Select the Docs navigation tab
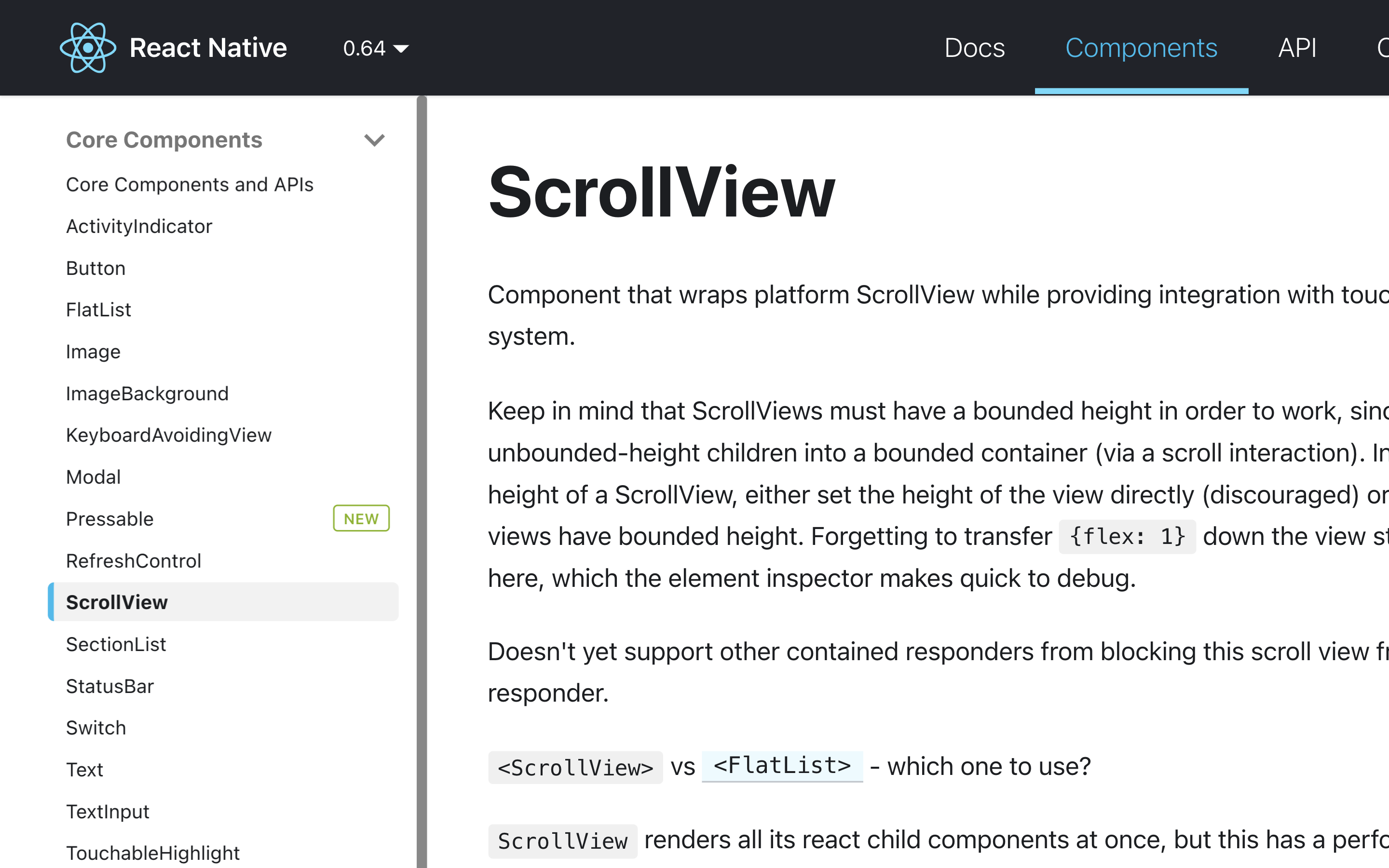Screen dimensions: 1389x868 (x=974, y=46)
